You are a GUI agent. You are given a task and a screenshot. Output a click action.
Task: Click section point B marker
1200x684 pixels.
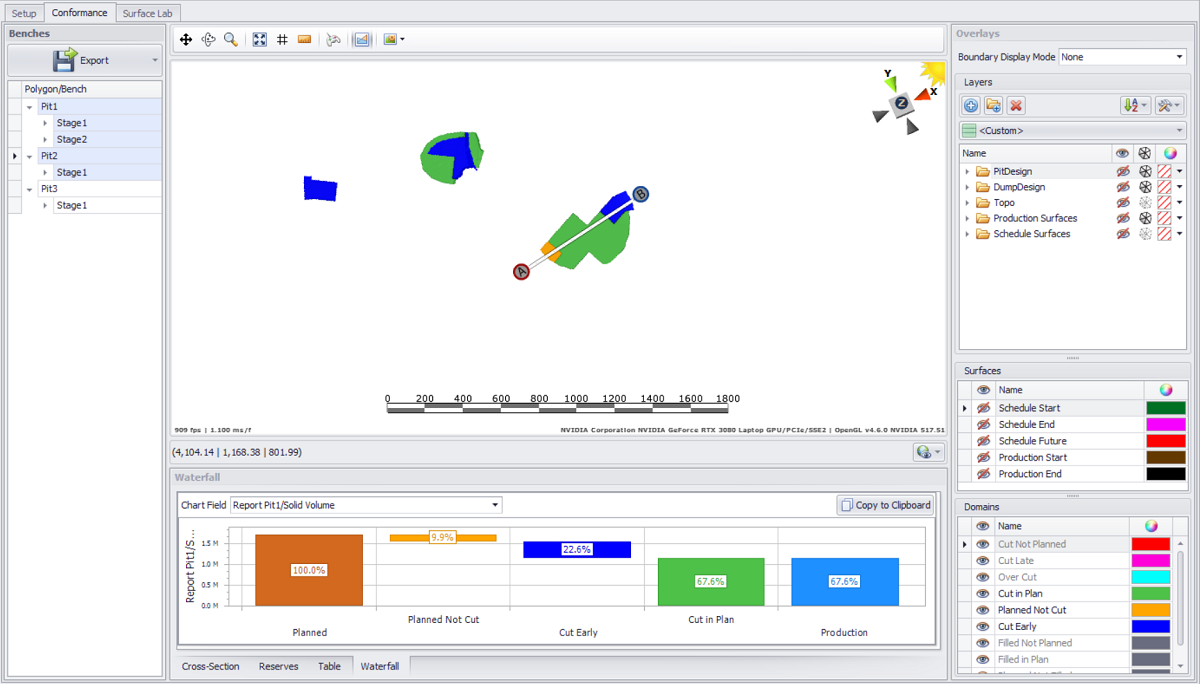pyautogui.click(x=641, y=194)
